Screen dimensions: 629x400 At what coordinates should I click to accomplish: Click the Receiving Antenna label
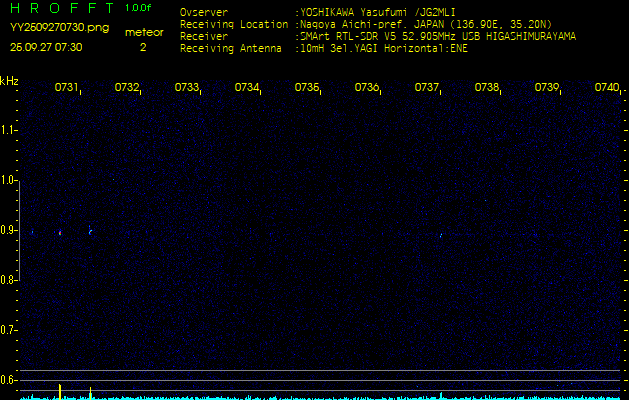click(x=231, y=49)
